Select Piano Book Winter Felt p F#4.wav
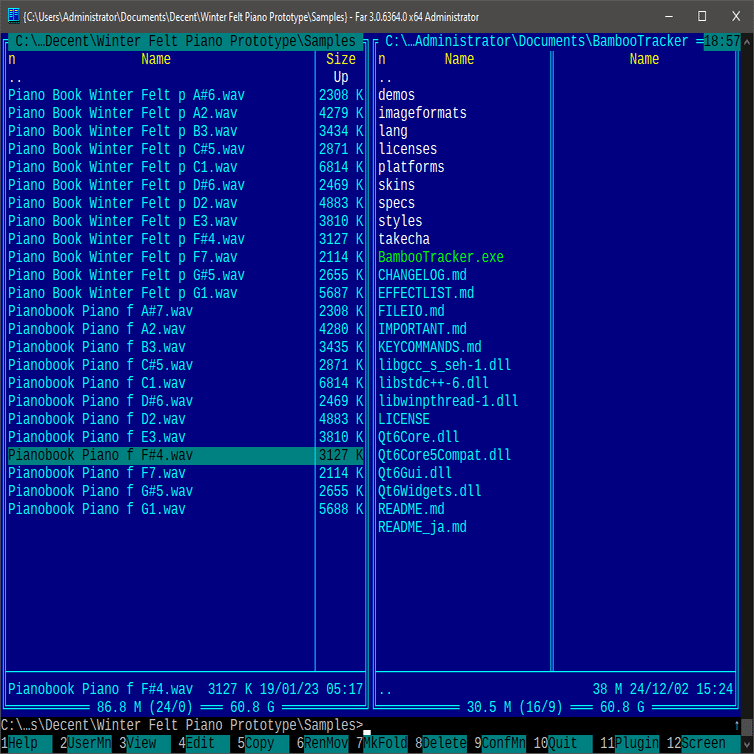Viewport: 754px width, 754px height. 126,239
